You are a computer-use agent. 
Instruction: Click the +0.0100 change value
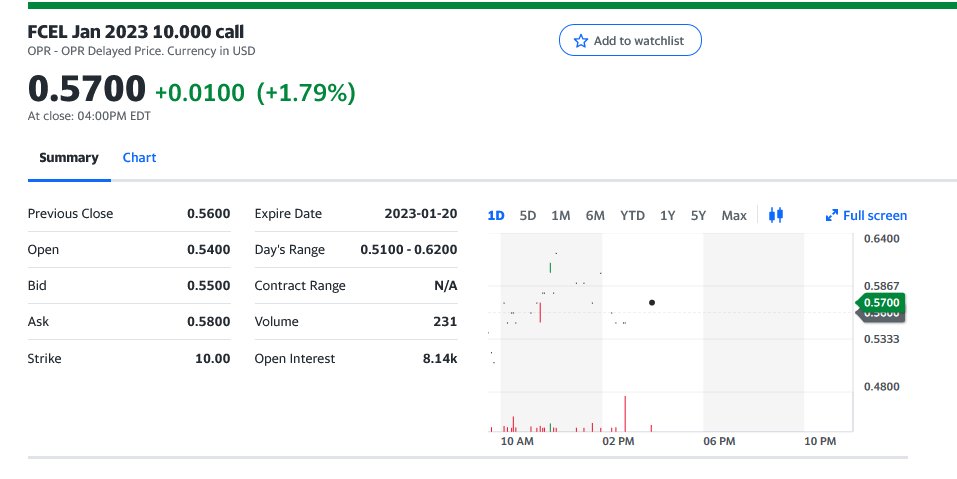pos(200,93)
